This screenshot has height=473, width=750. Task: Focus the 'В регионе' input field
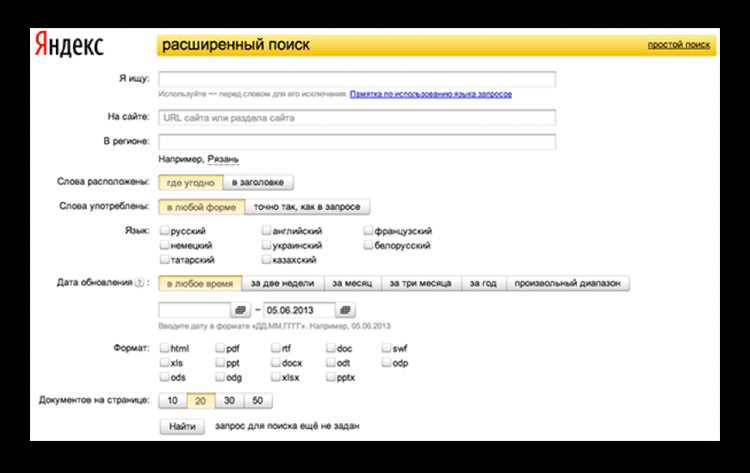point(357,142)
